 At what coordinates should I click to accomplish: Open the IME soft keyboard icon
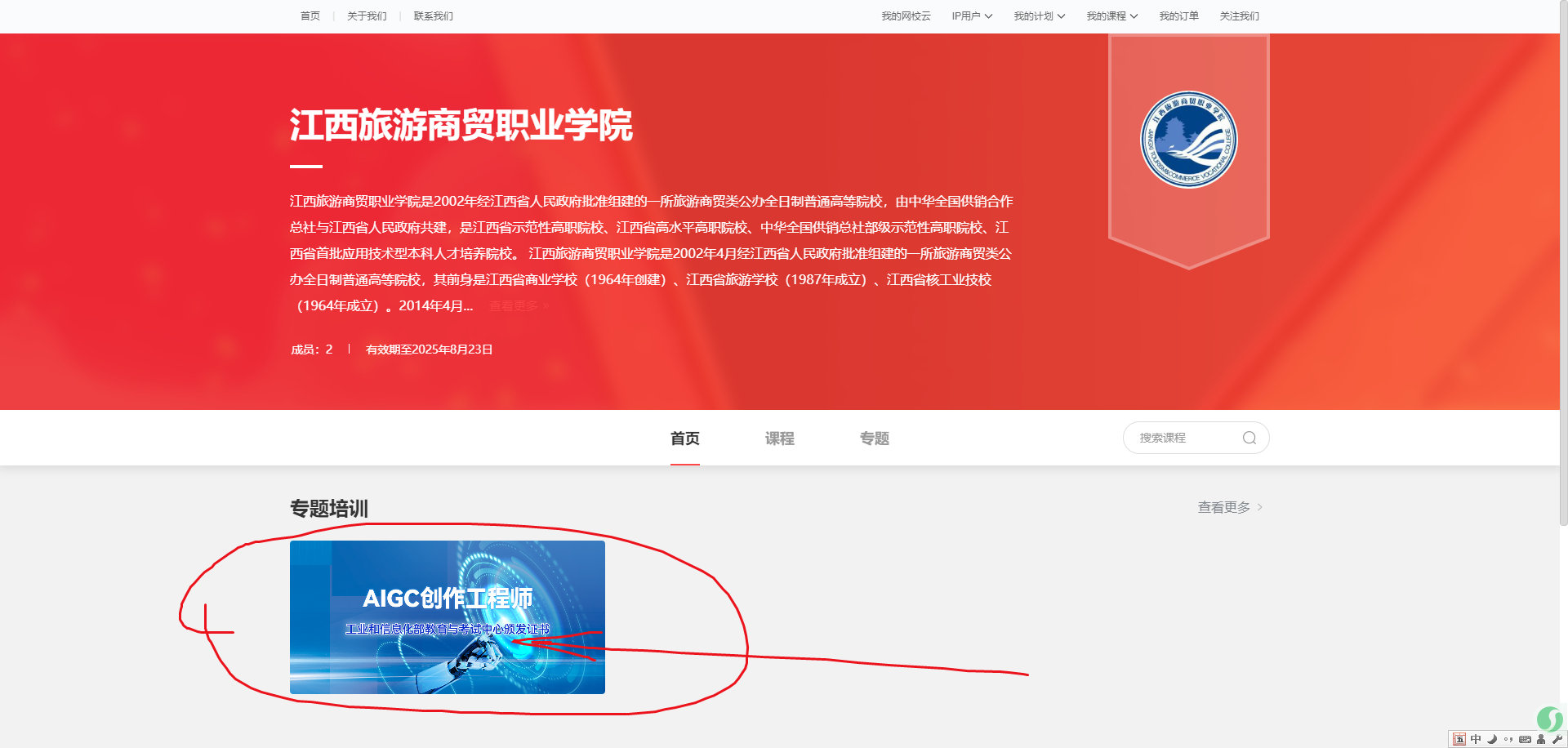1525,739
